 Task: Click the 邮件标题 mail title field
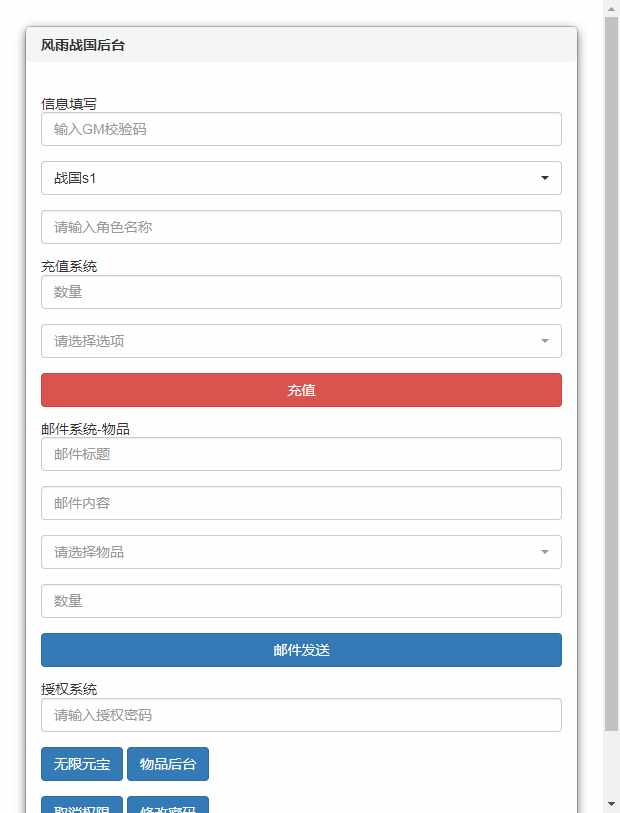click(x=300, y=454)
